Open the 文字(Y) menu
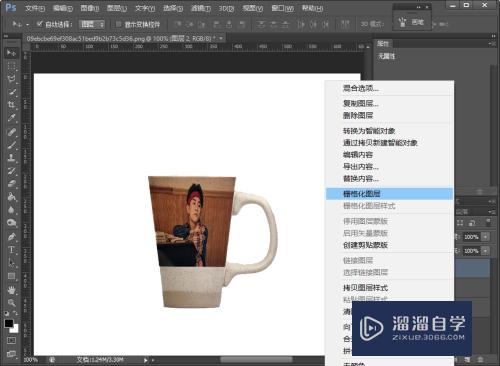 145,8
